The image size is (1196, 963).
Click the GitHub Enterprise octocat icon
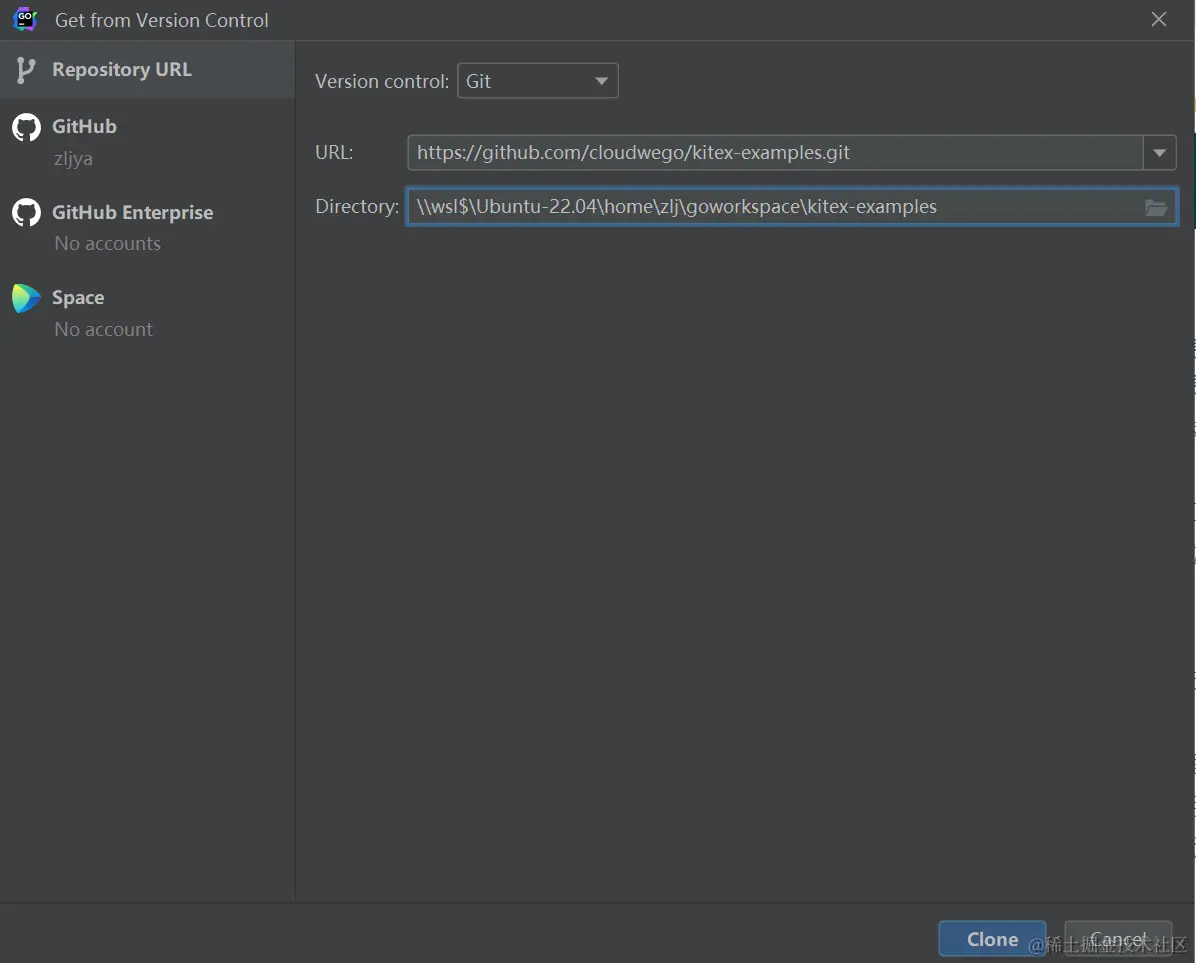(26, 213)
